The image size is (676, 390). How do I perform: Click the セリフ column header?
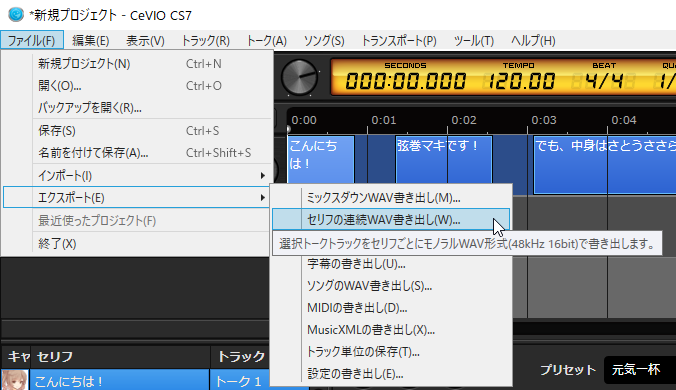pyautogui.click(x=120, y=357)
